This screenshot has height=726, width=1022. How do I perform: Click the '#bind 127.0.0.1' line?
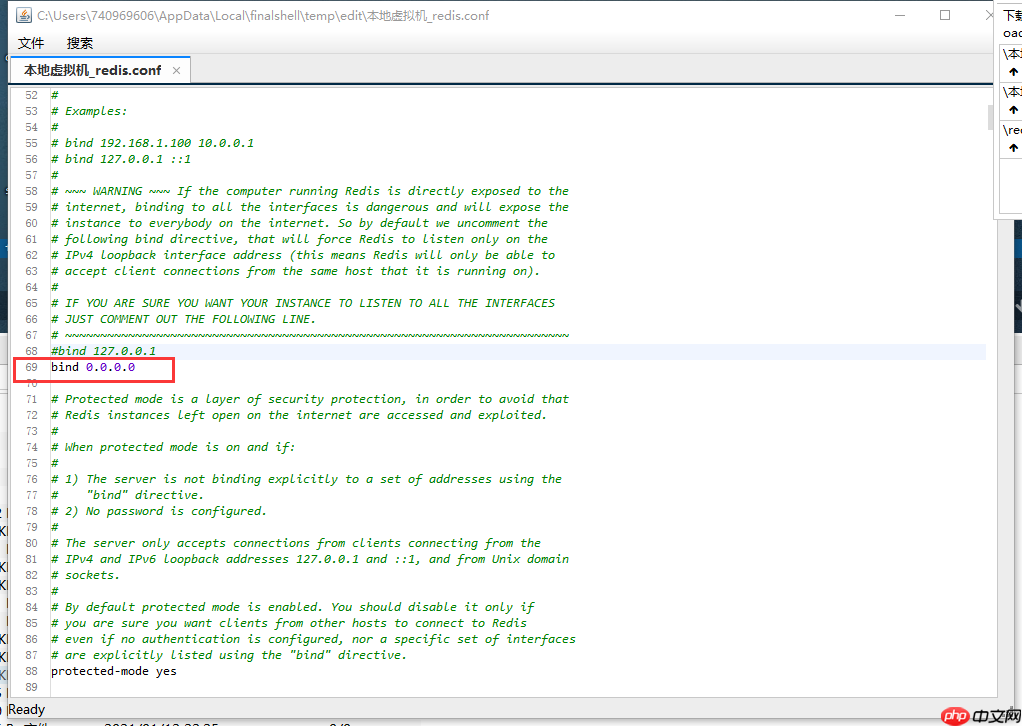[x=104, y=351]
